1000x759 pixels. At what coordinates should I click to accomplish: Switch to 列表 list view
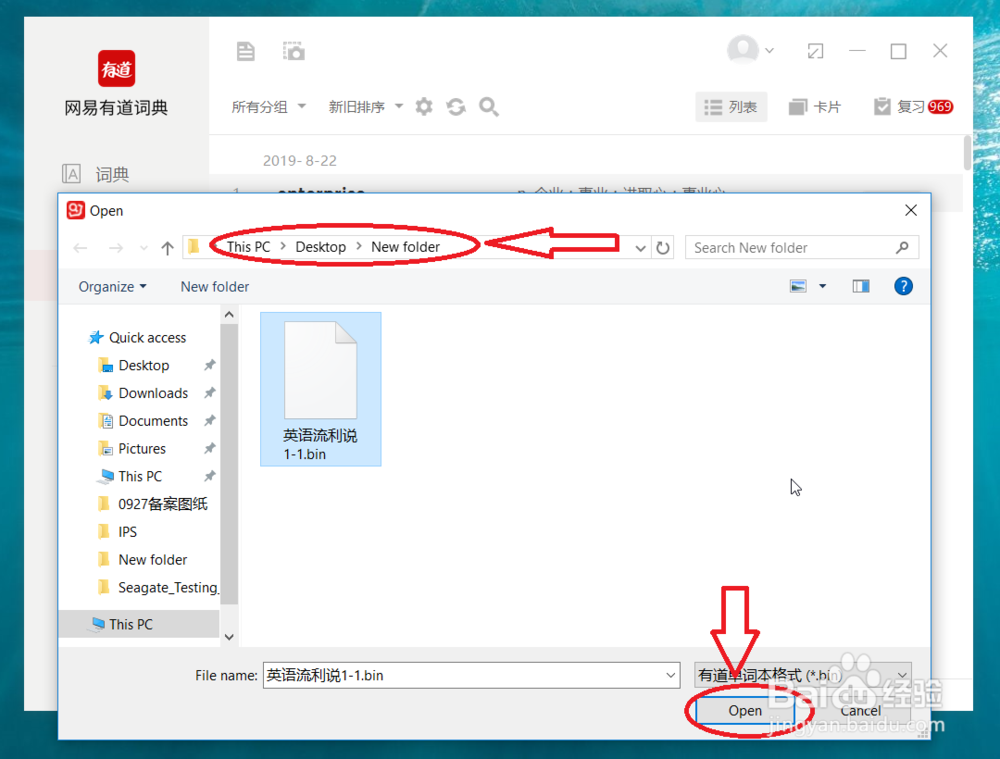(x=731, y=107)
